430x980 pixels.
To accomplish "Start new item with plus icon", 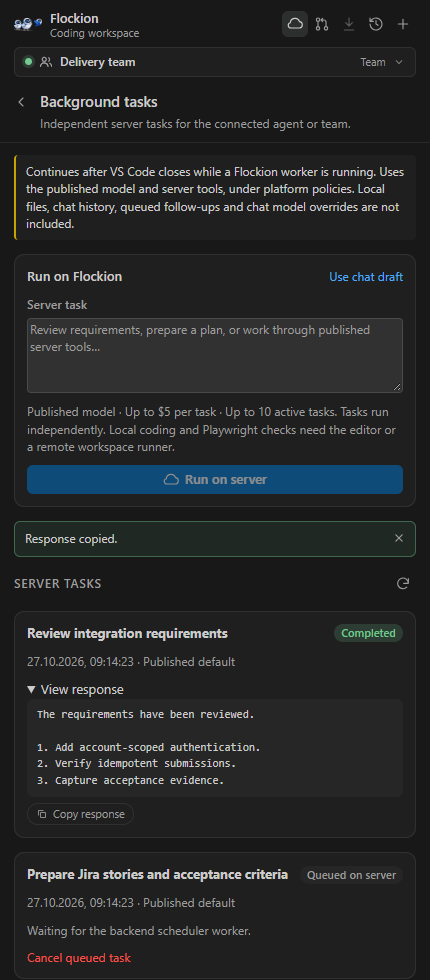I will (403, 24).
